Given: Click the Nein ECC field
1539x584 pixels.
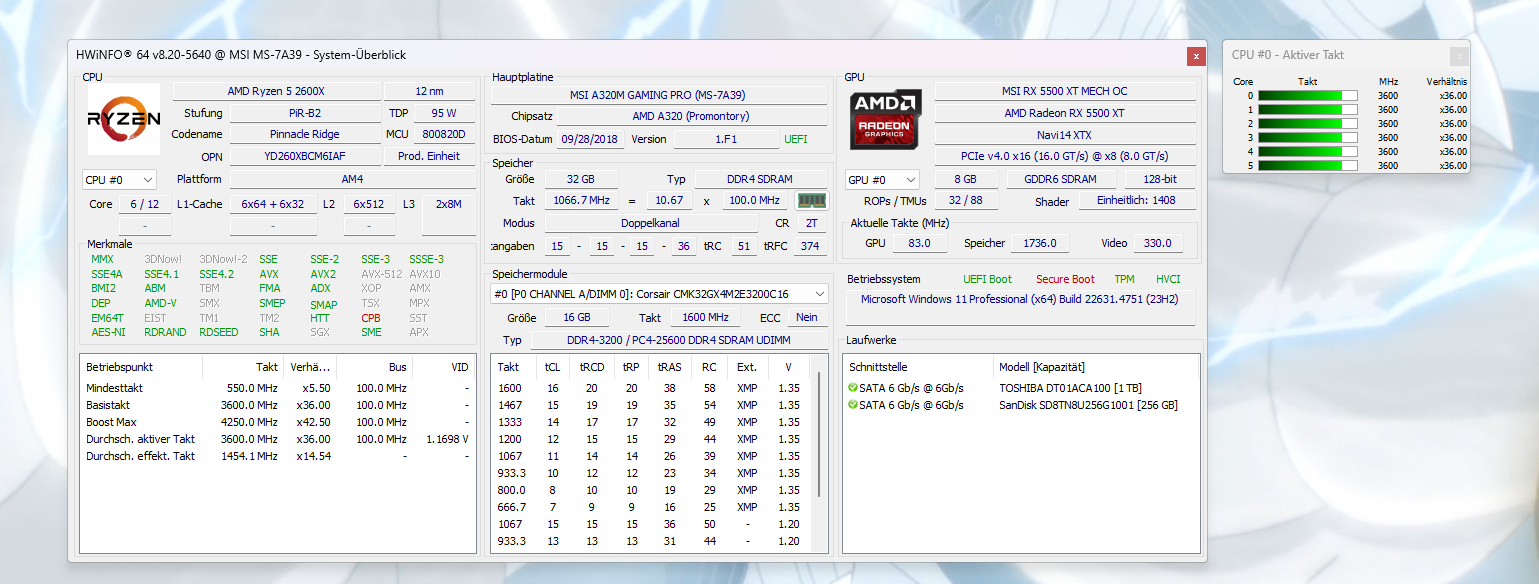Looking at the screenshot, I should [x=806, y=317].
